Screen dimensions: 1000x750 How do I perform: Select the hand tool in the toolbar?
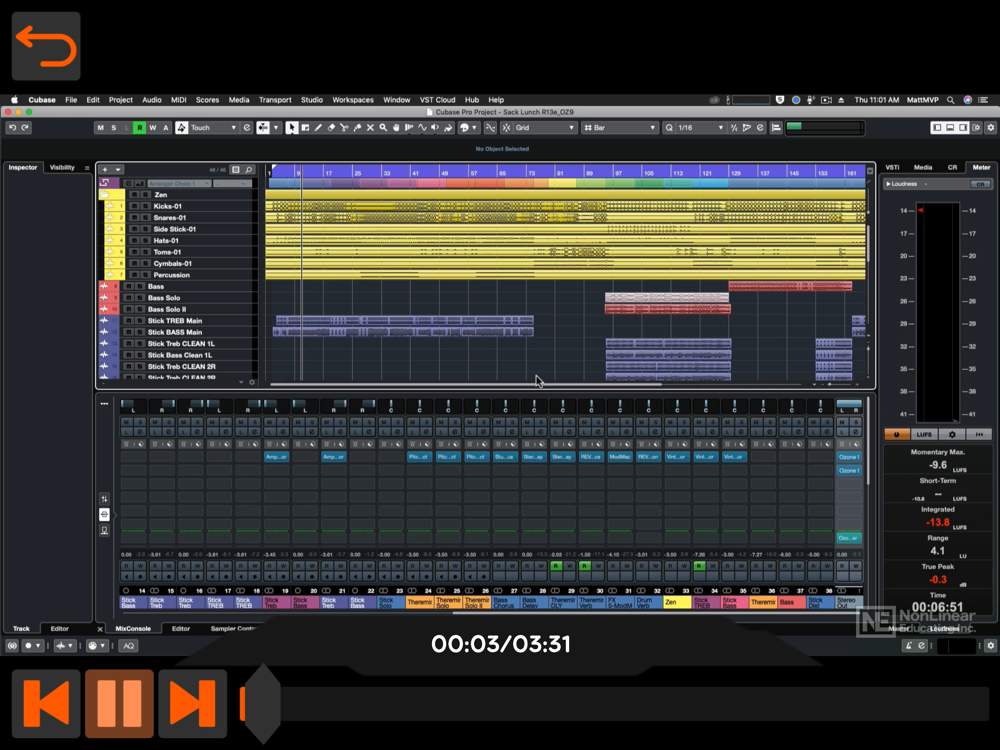(396, 128)
